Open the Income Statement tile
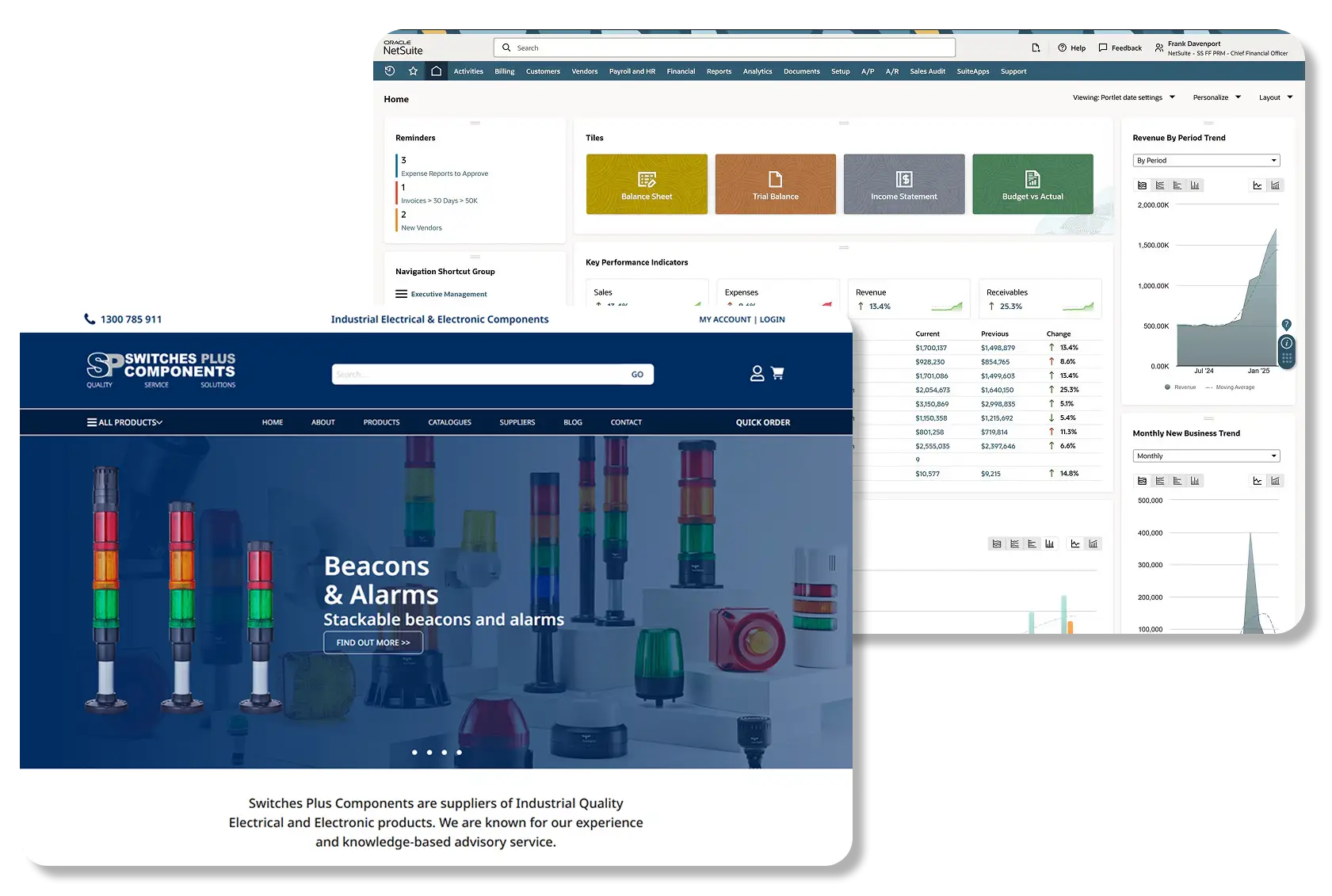 903,184
